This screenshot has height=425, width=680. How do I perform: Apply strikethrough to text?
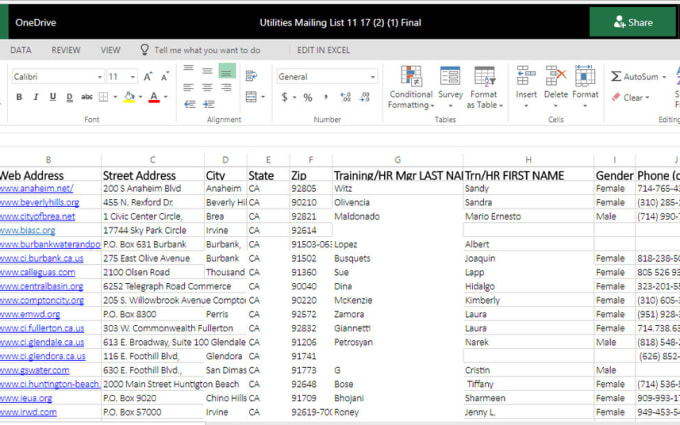[x=87, y=97]
